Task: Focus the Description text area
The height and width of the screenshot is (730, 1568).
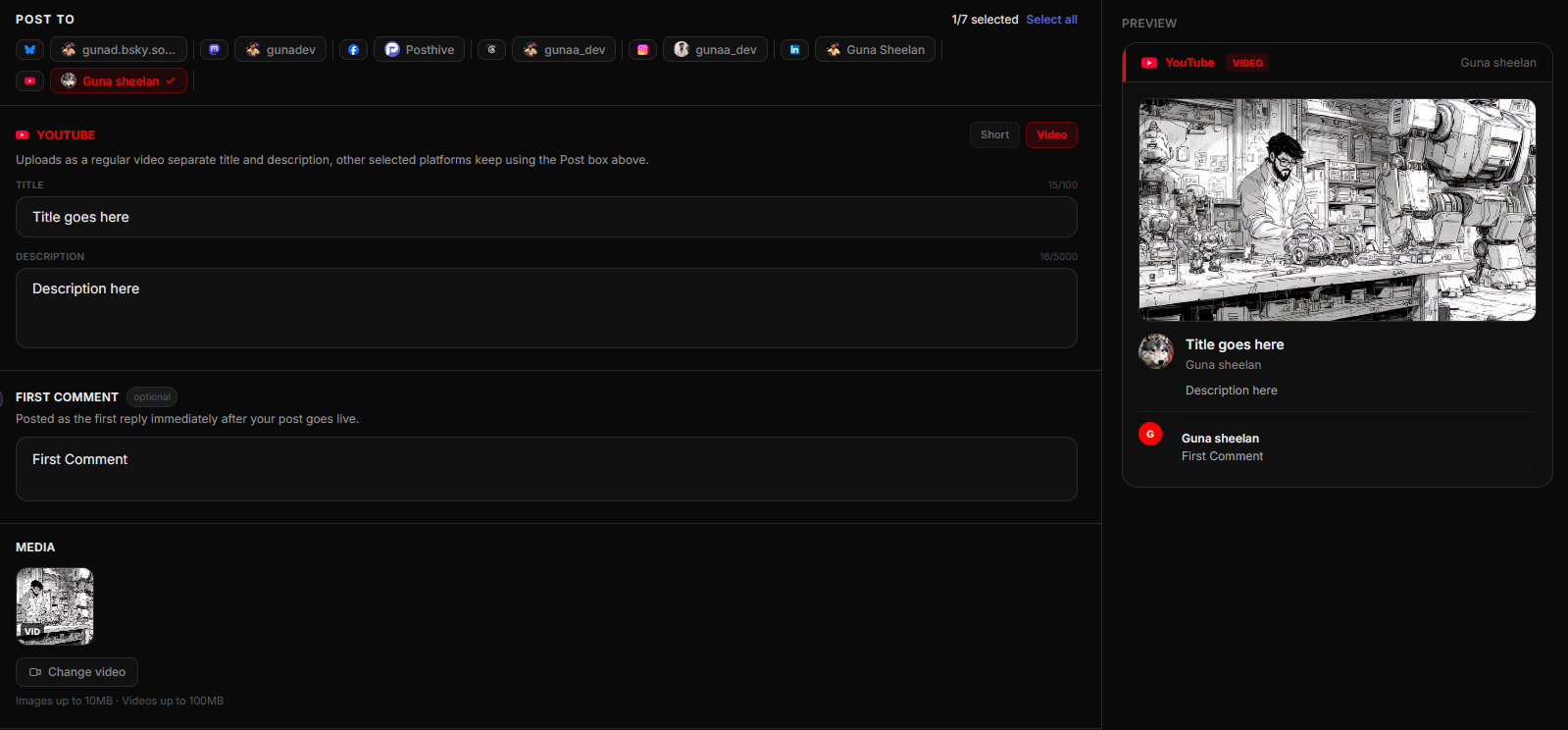Action: (x=546, y=308)
